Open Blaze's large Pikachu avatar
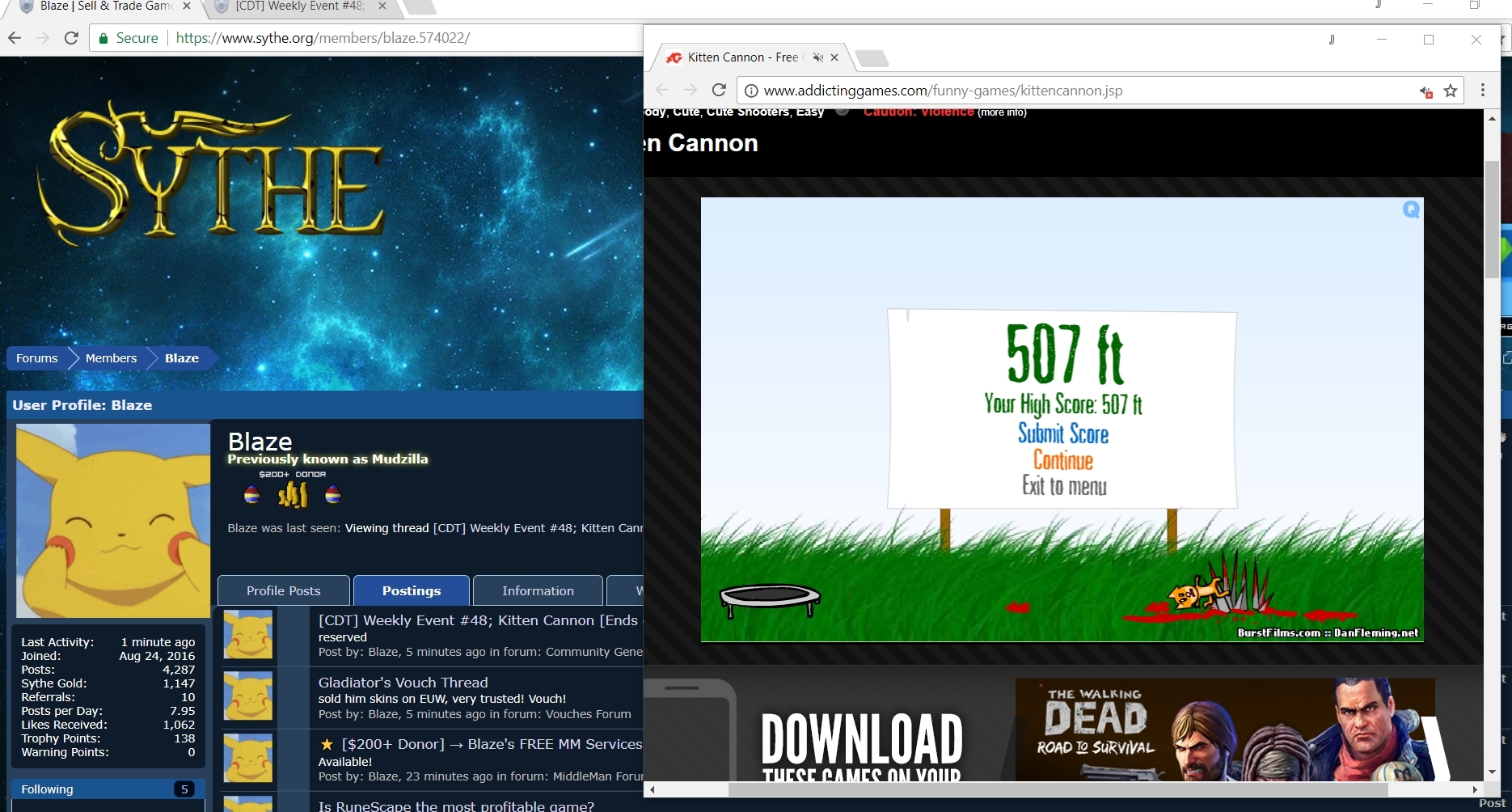Image resolution: width=1512 pixels, height=812 pixels. tap(113, 521)
